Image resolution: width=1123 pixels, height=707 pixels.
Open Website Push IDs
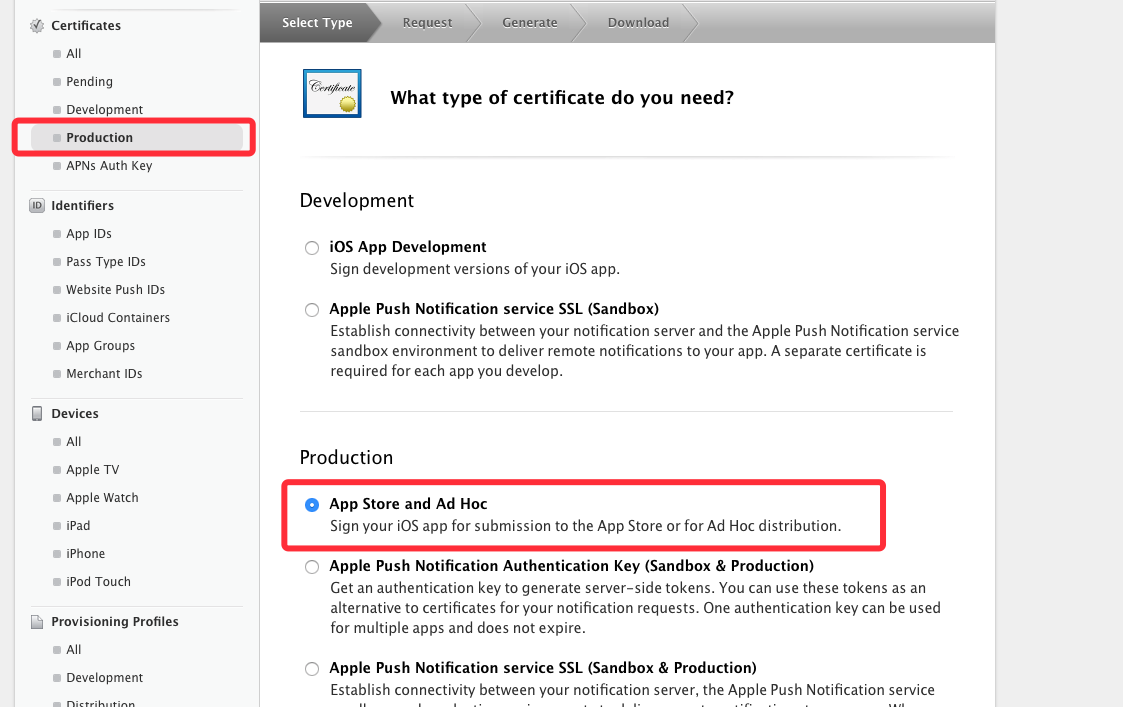pyautogui.click(x=115, y=289)
